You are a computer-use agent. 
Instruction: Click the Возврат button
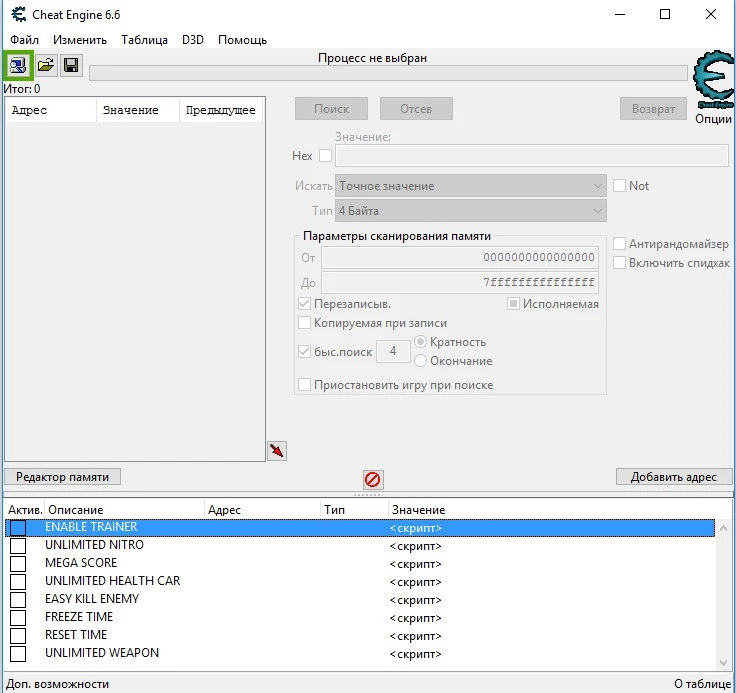653,109
